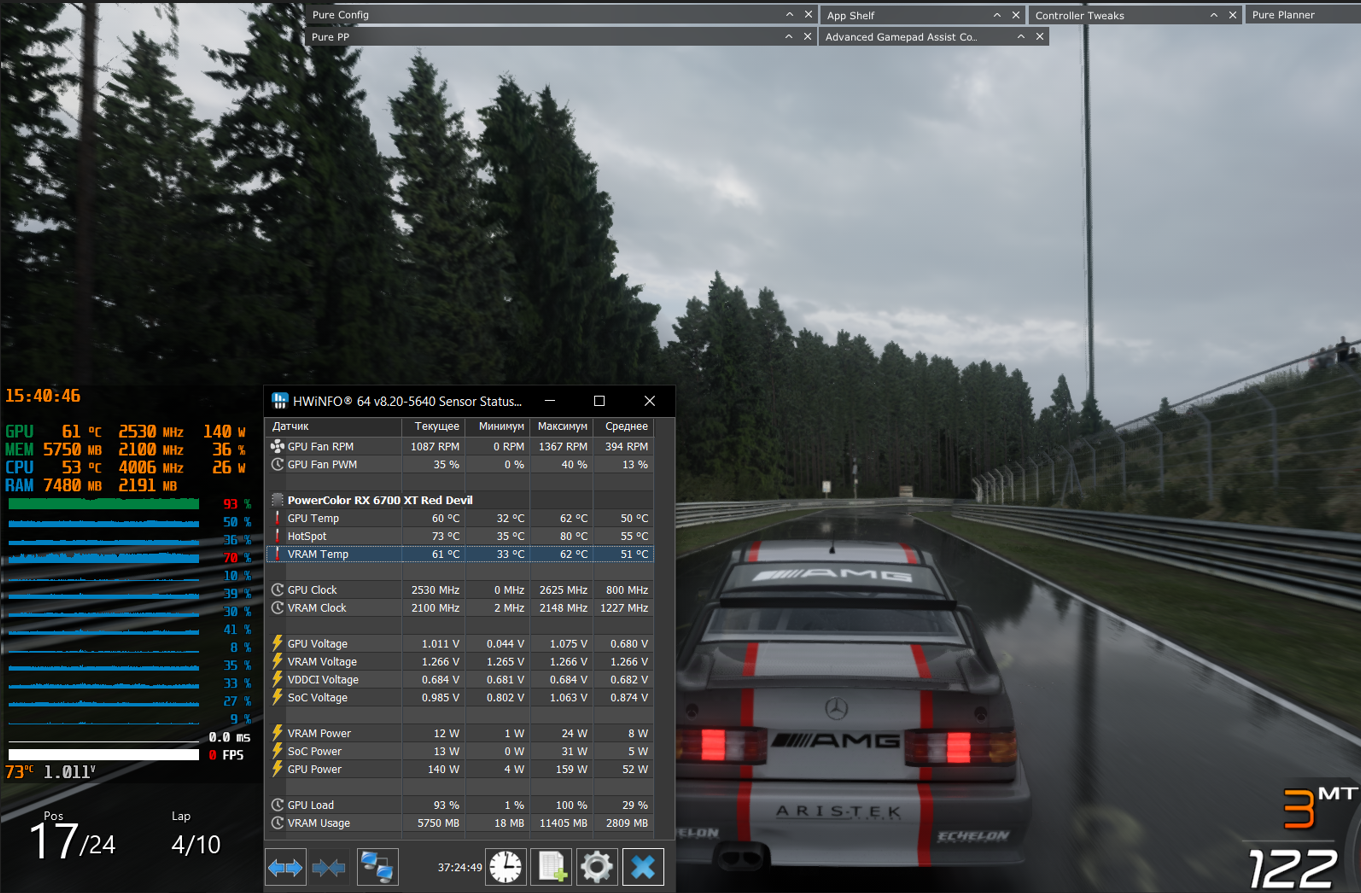Screen dimensions: 1361x893
Task: Select the VRAM Temp sensor row
Action: click(x=460, y=554)
